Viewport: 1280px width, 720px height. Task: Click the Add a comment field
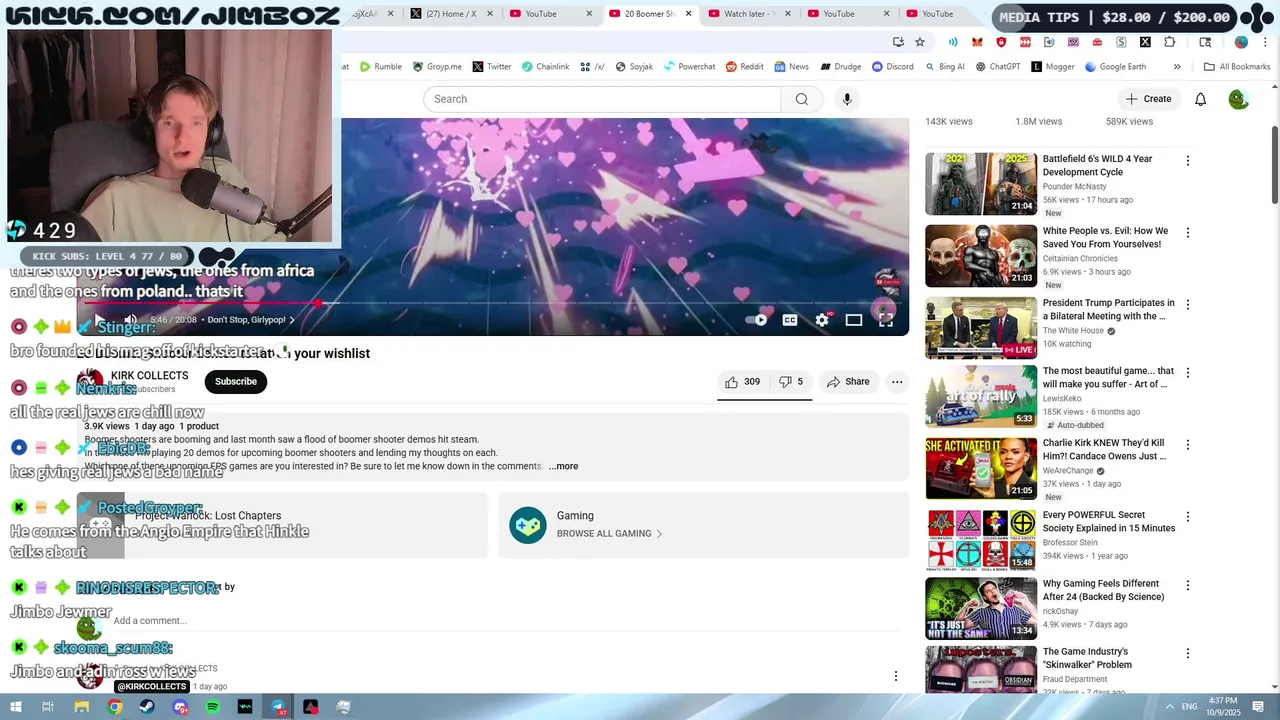507,621
